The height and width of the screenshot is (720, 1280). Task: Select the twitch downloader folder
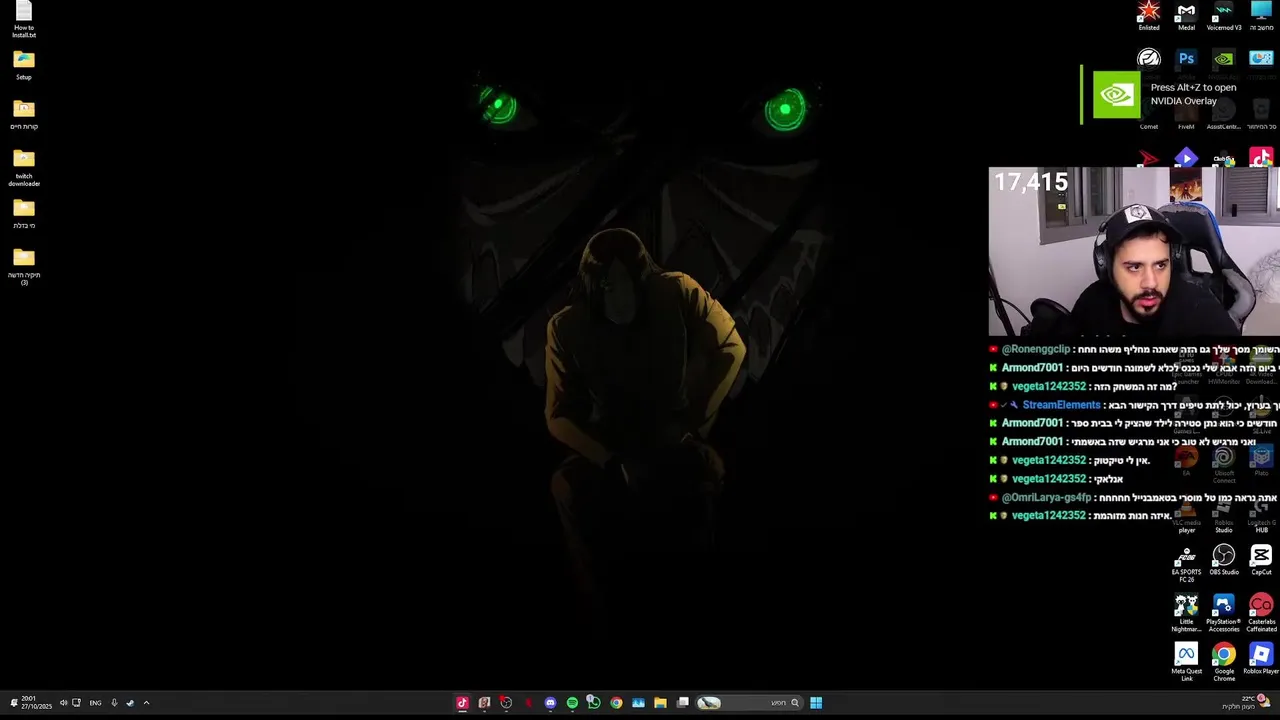click(x=24, y=168)
